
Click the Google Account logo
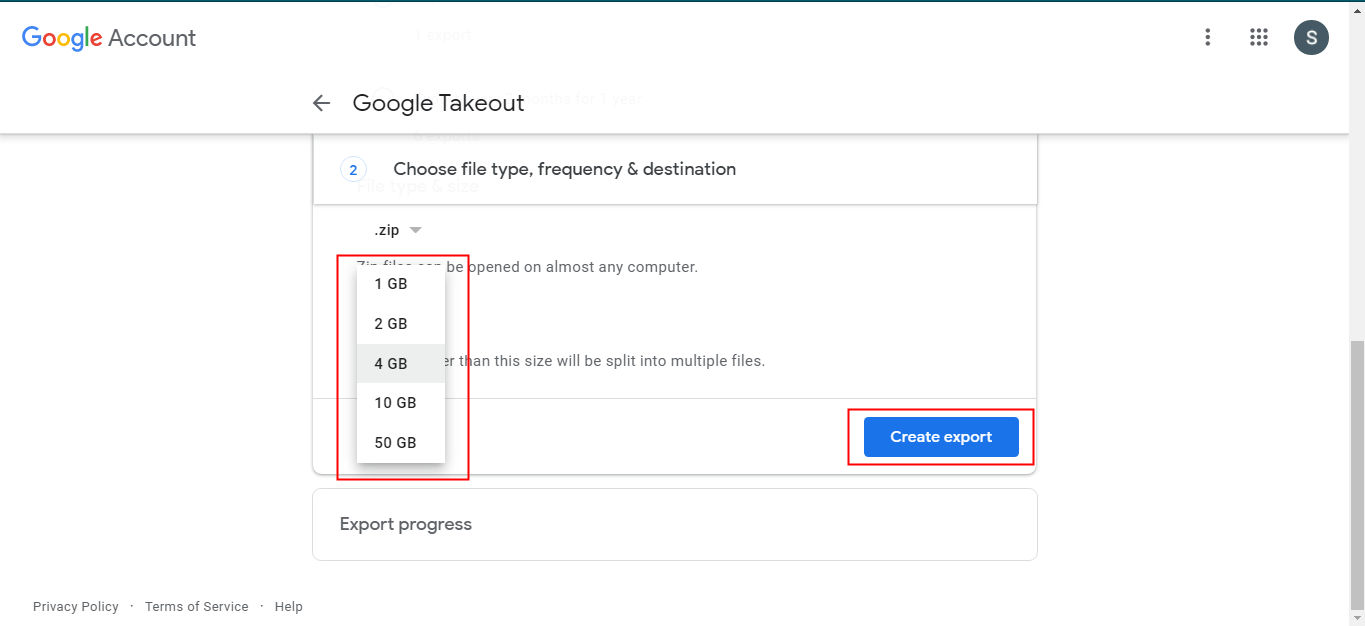coord(109,38)
